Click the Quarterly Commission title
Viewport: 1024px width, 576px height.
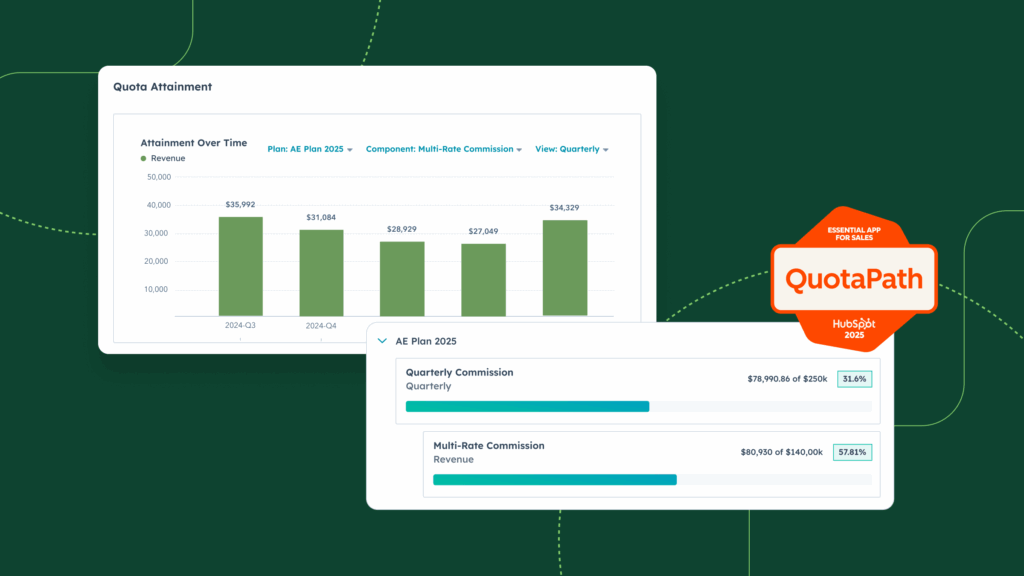click(459, 372)
